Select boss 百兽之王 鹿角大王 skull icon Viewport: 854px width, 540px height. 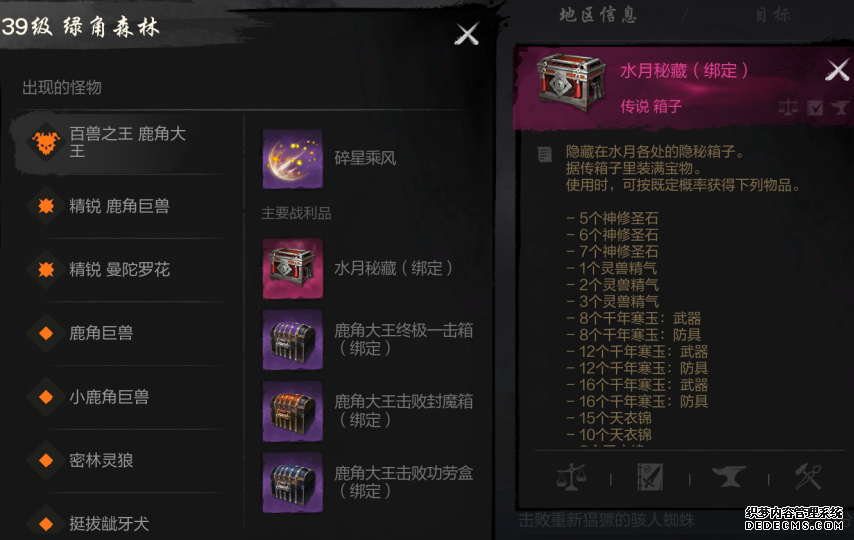(x=46, y=143)
